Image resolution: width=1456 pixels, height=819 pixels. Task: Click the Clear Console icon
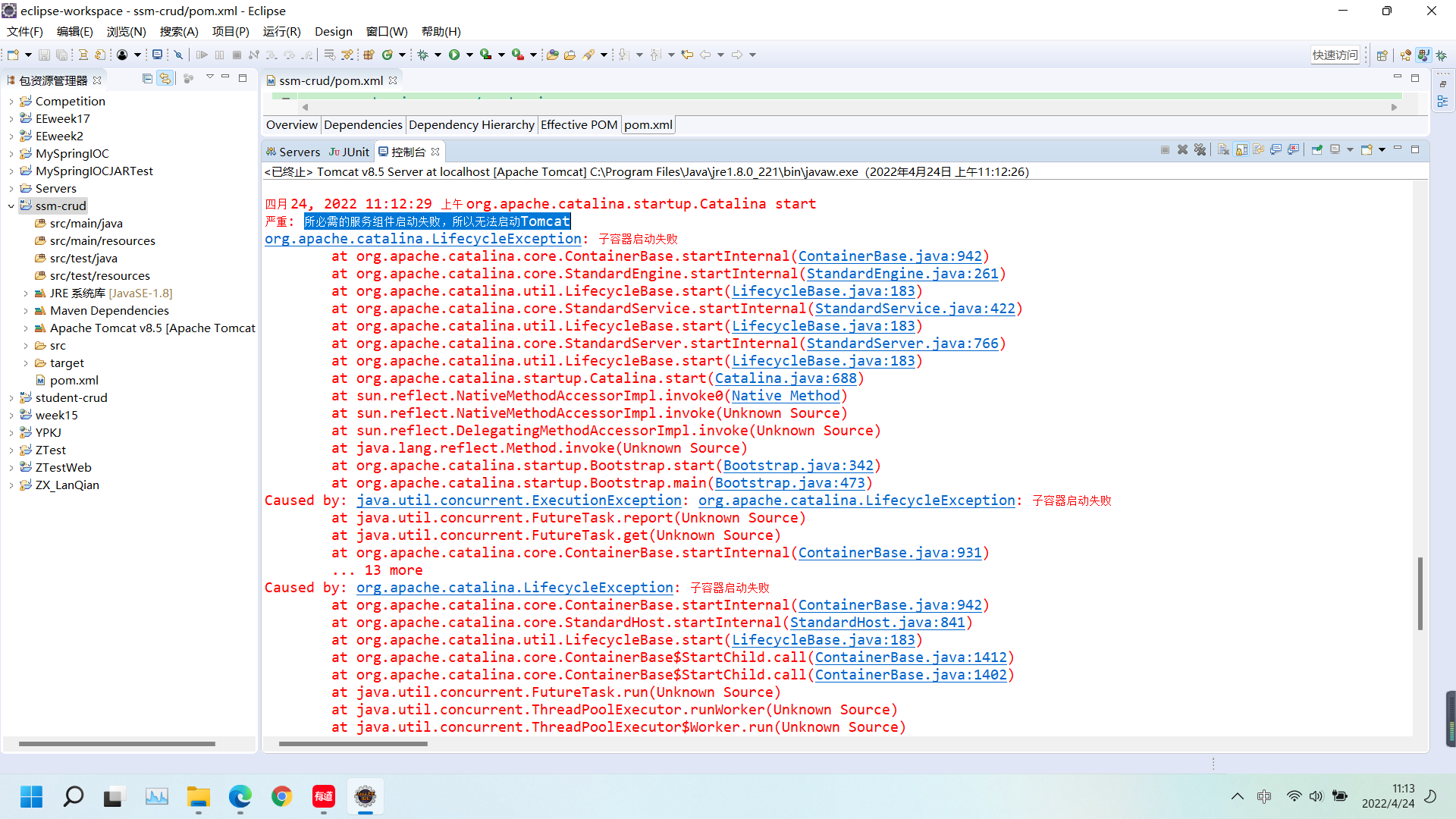[1223, 149]
